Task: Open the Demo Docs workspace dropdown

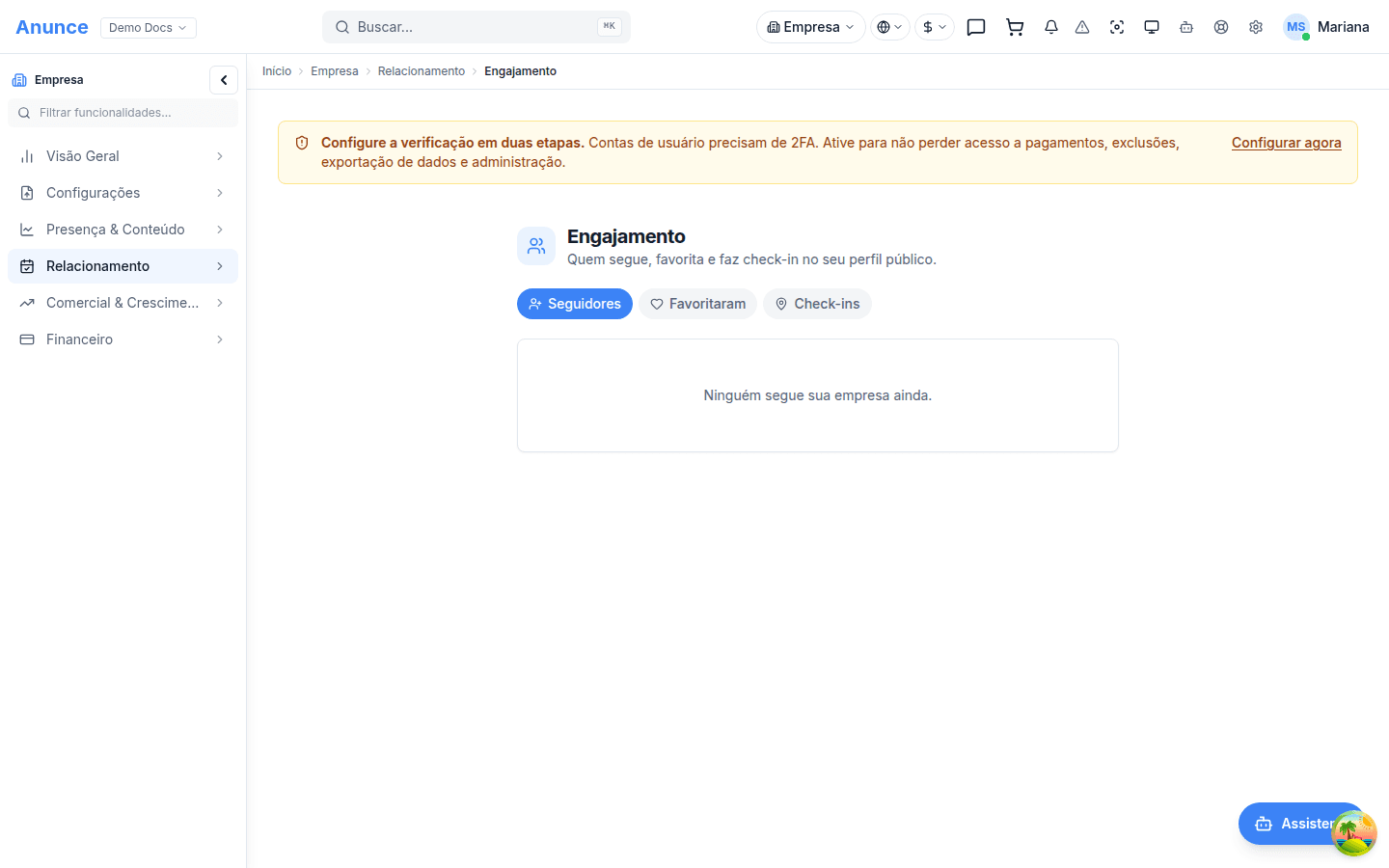Action: pos(149,28)
